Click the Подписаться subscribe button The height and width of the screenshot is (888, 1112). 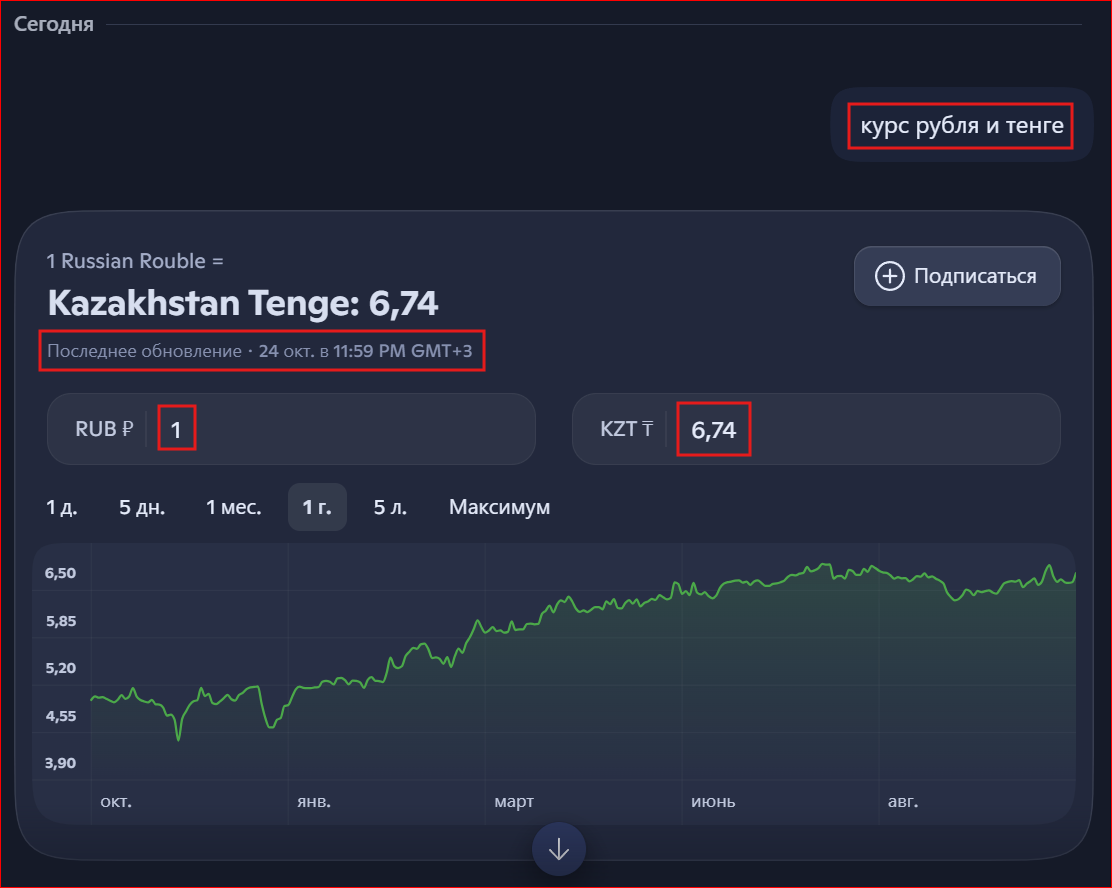(957, 276)
